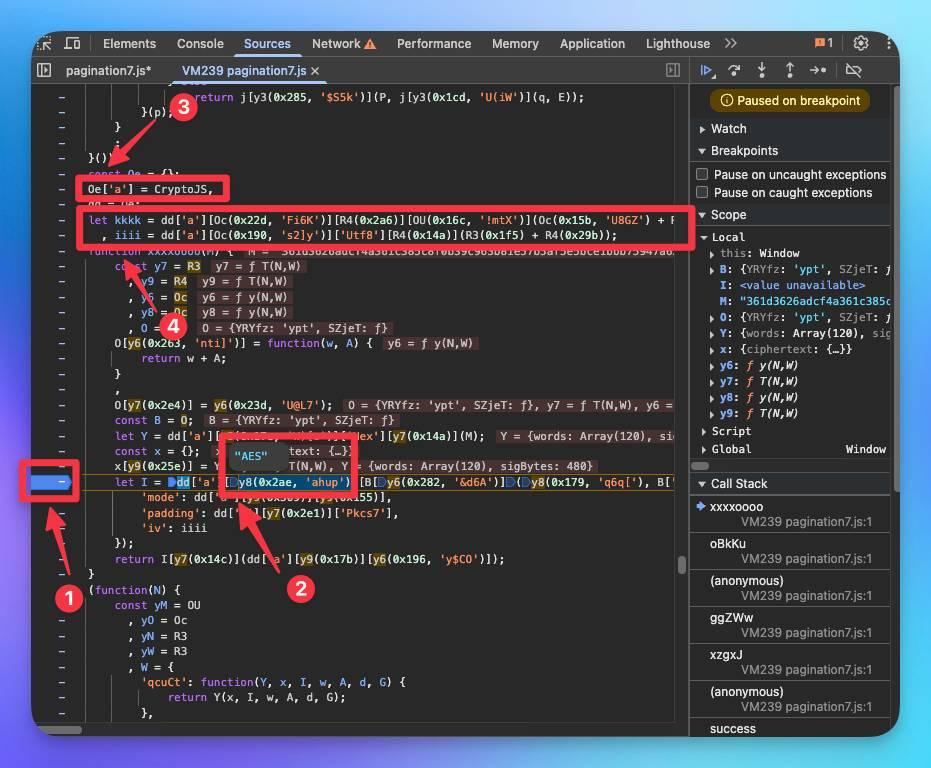Expand y7 function in scope
The image size is (931, 768).
point(712,382)
